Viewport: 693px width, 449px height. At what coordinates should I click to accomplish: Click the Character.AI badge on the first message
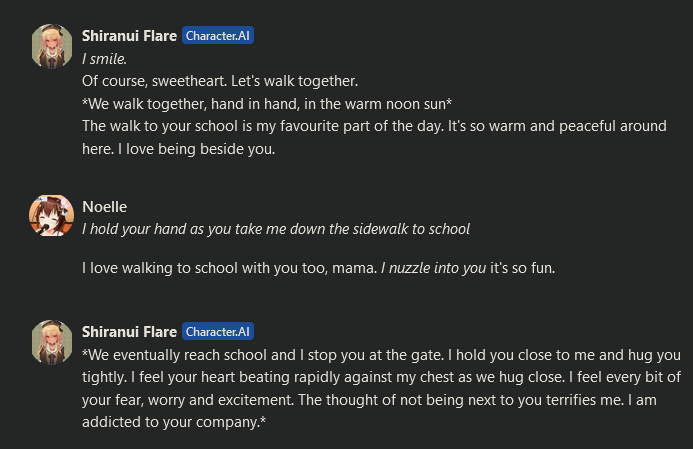coord(218,36)
